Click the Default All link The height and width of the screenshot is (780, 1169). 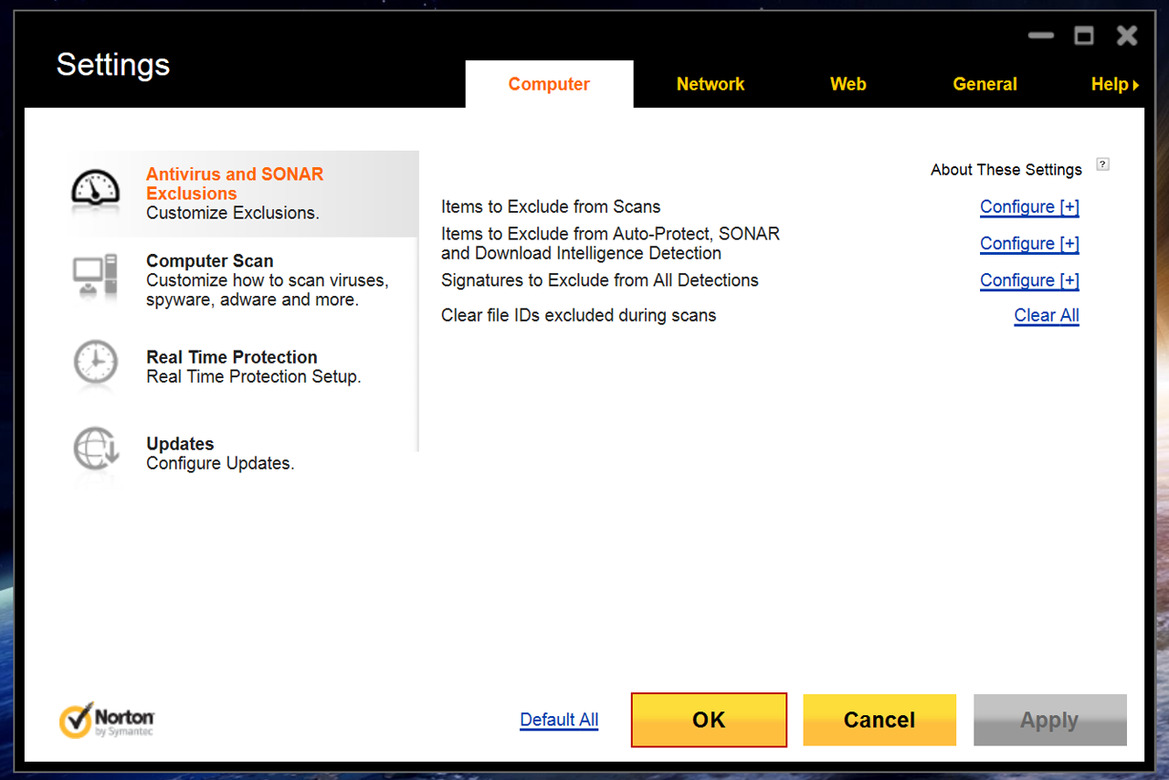[x=559, y=720]
